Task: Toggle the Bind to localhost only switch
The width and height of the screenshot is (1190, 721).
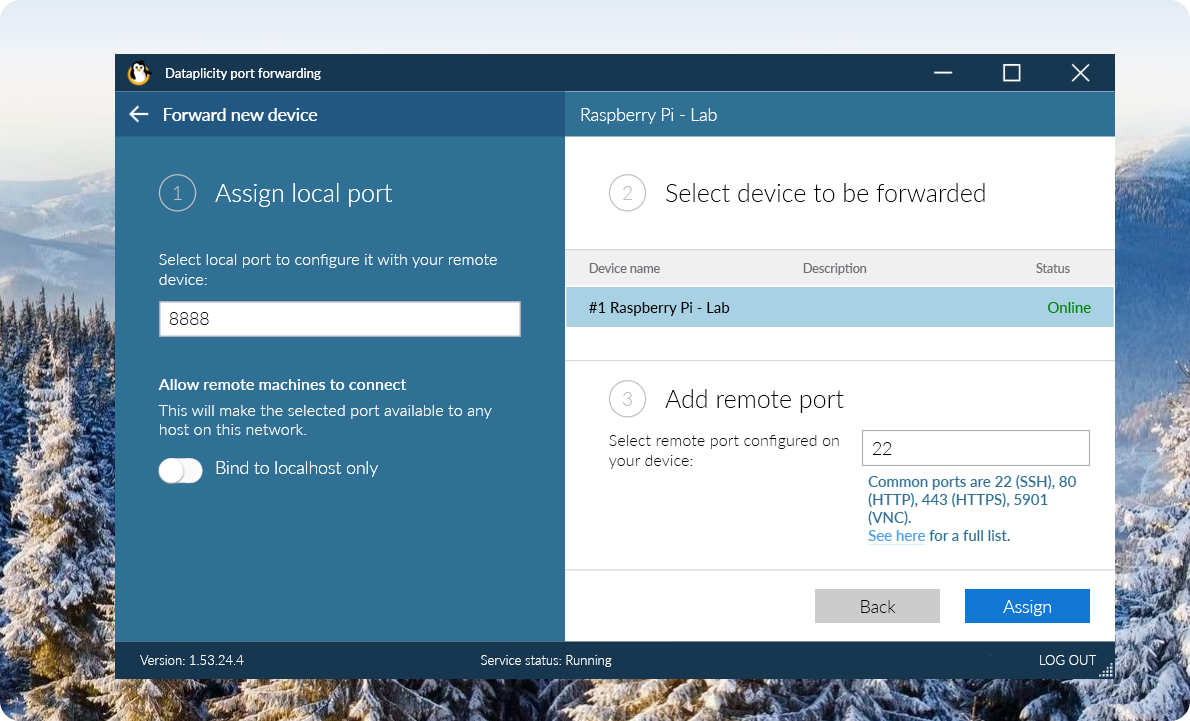Action: [x=181, y=471]
